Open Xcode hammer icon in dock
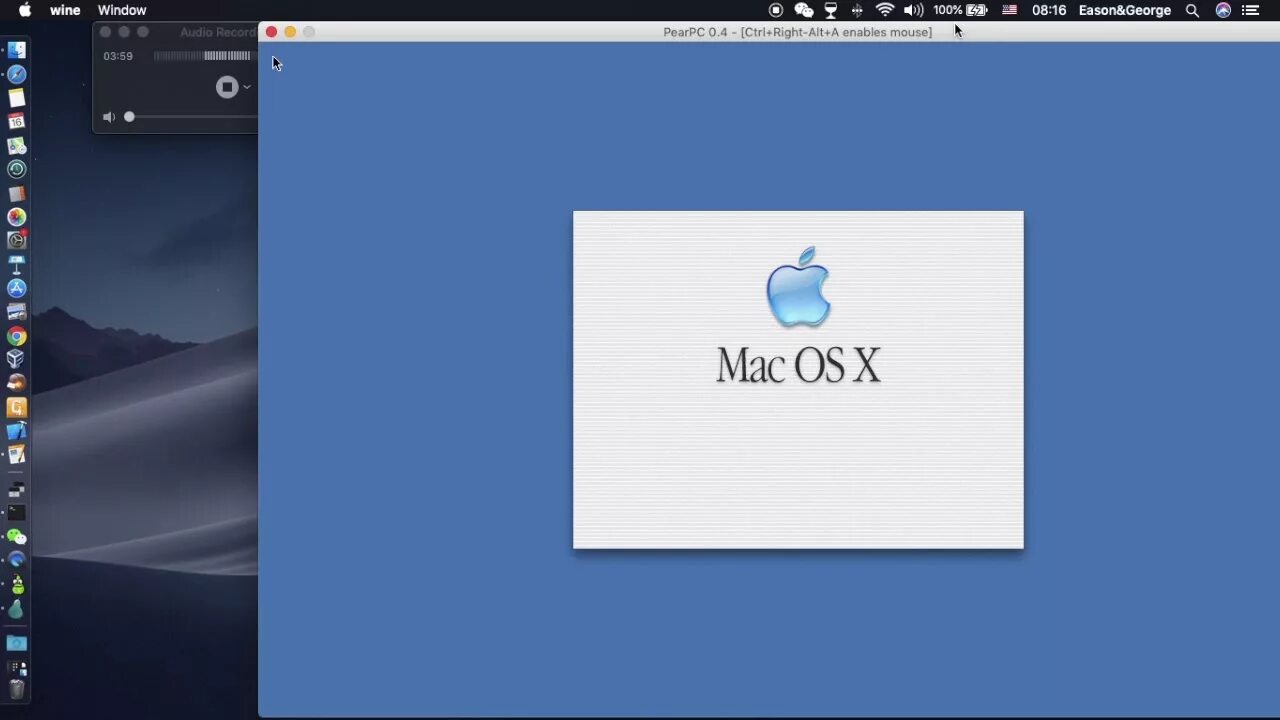The width and height of the screenshot is (1280, 720). coord(17,431)
